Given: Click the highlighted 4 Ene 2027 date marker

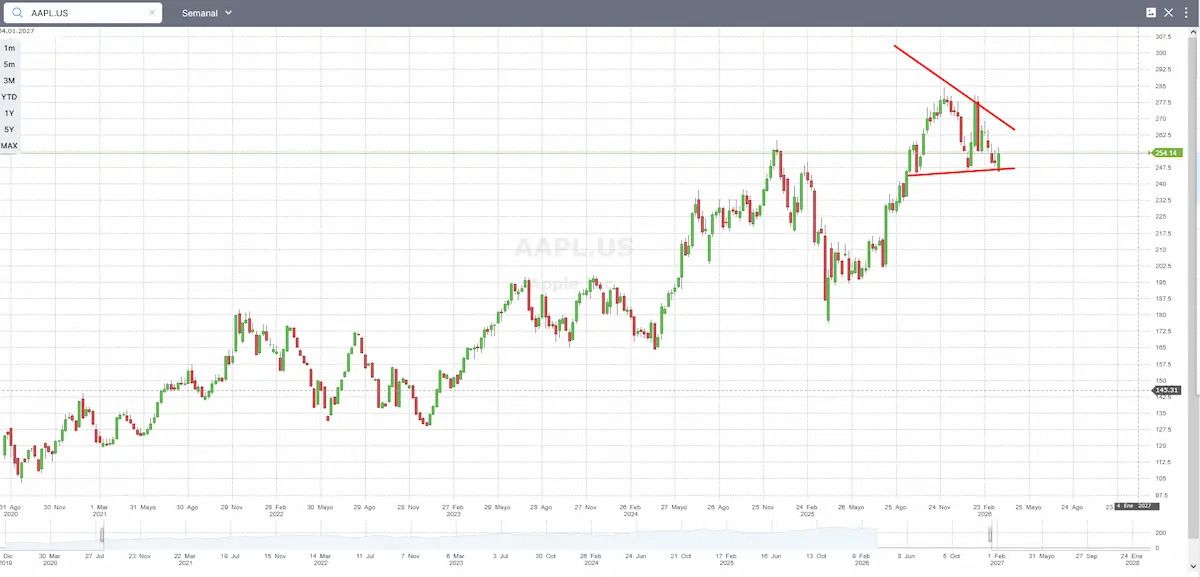Looking at the screenshot, I should click(x=1137, y=505).
